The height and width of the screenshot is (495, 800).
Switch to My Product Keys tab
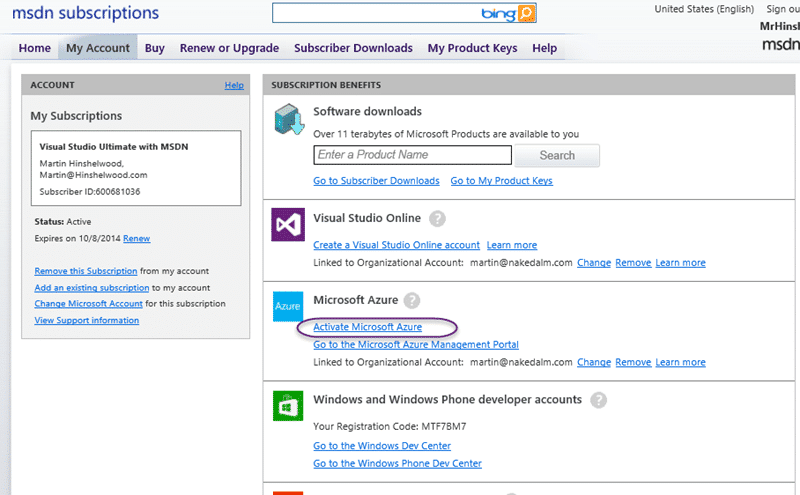pyautogui.click(x=472, y=48)
